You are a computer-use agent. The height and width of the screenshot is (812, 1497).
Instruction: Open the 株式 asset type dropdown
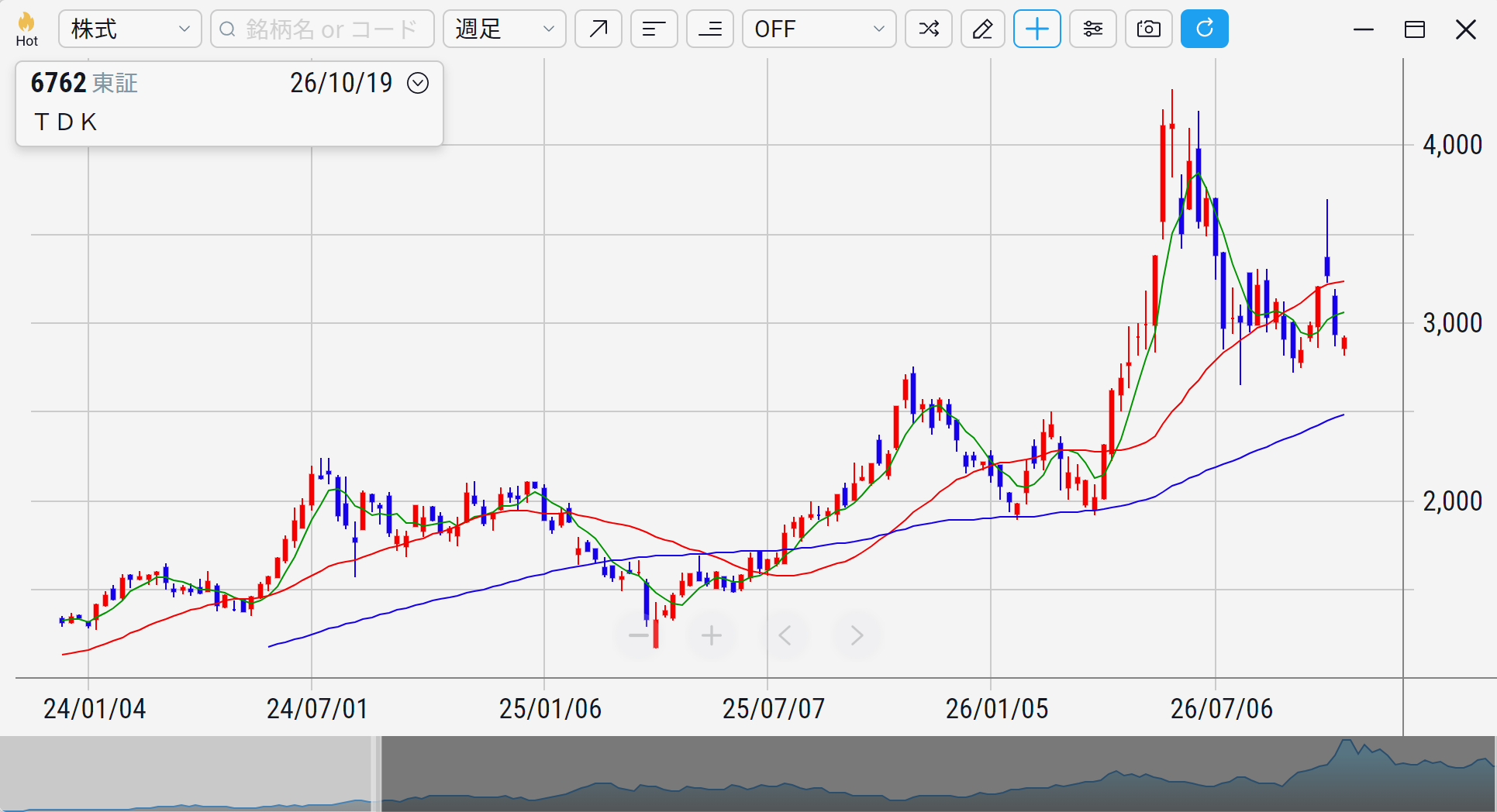[130, 29]
